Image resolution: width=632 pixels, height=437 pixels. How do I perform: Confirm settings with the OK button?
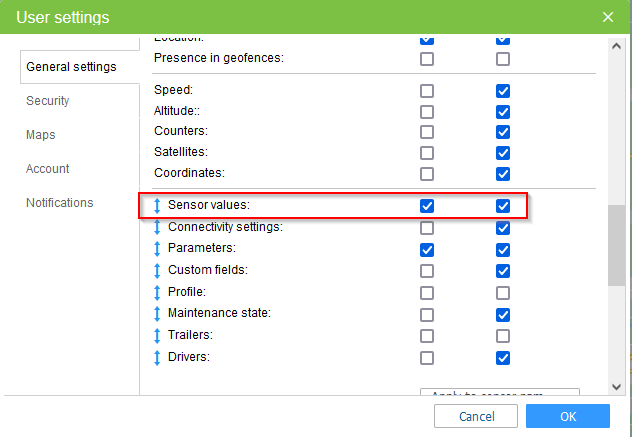[568, 416]
